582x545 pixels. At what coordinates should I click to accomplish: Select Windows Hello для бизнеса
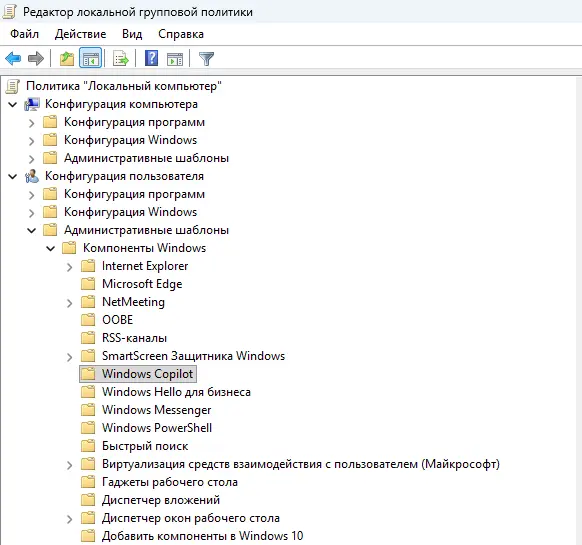click(176, 392)
